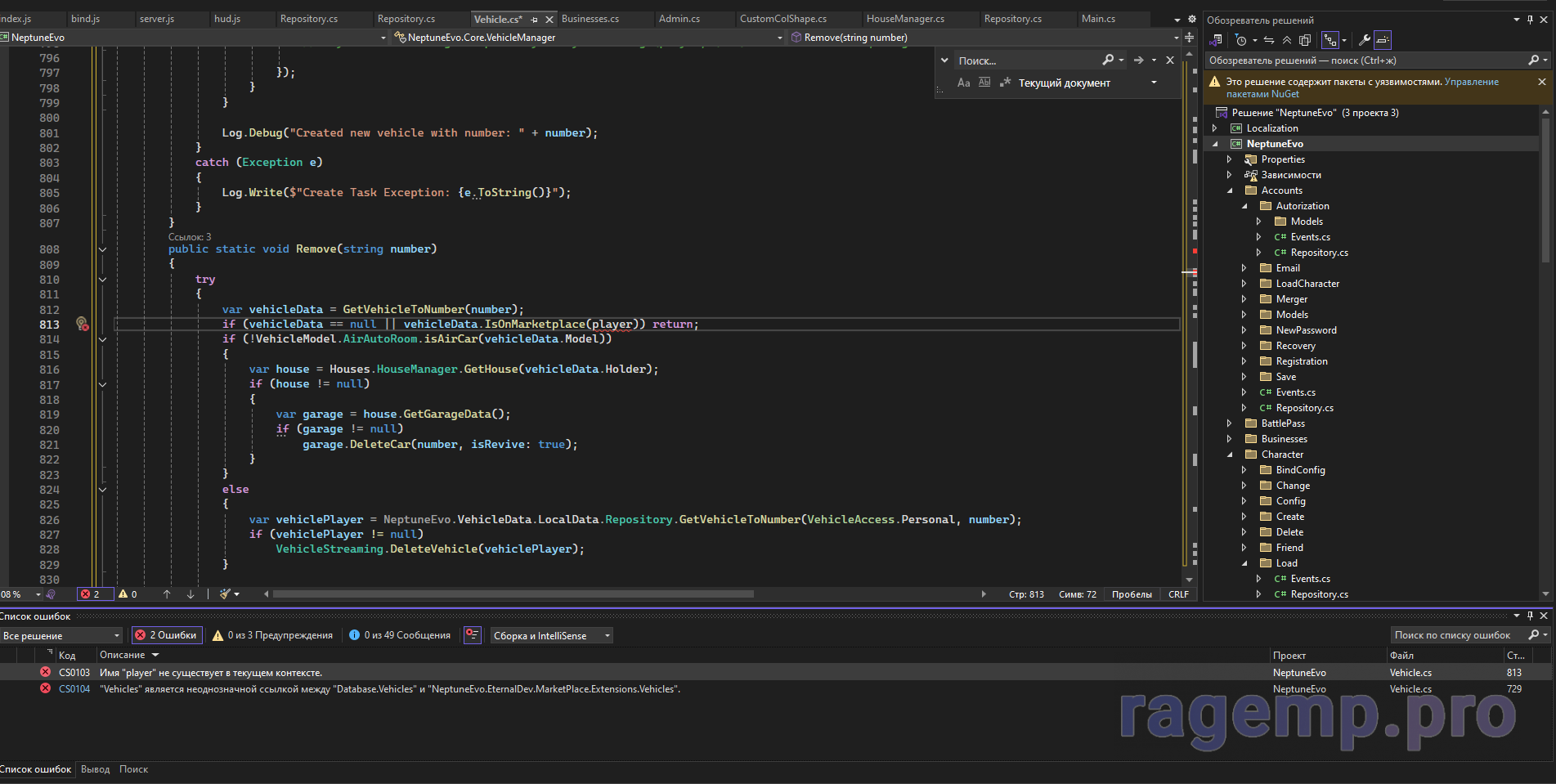The height and width of the screenshot is (784, 1556).
Task: Open the Вывод tab at the bottom
Action: [x=95, y=769]
